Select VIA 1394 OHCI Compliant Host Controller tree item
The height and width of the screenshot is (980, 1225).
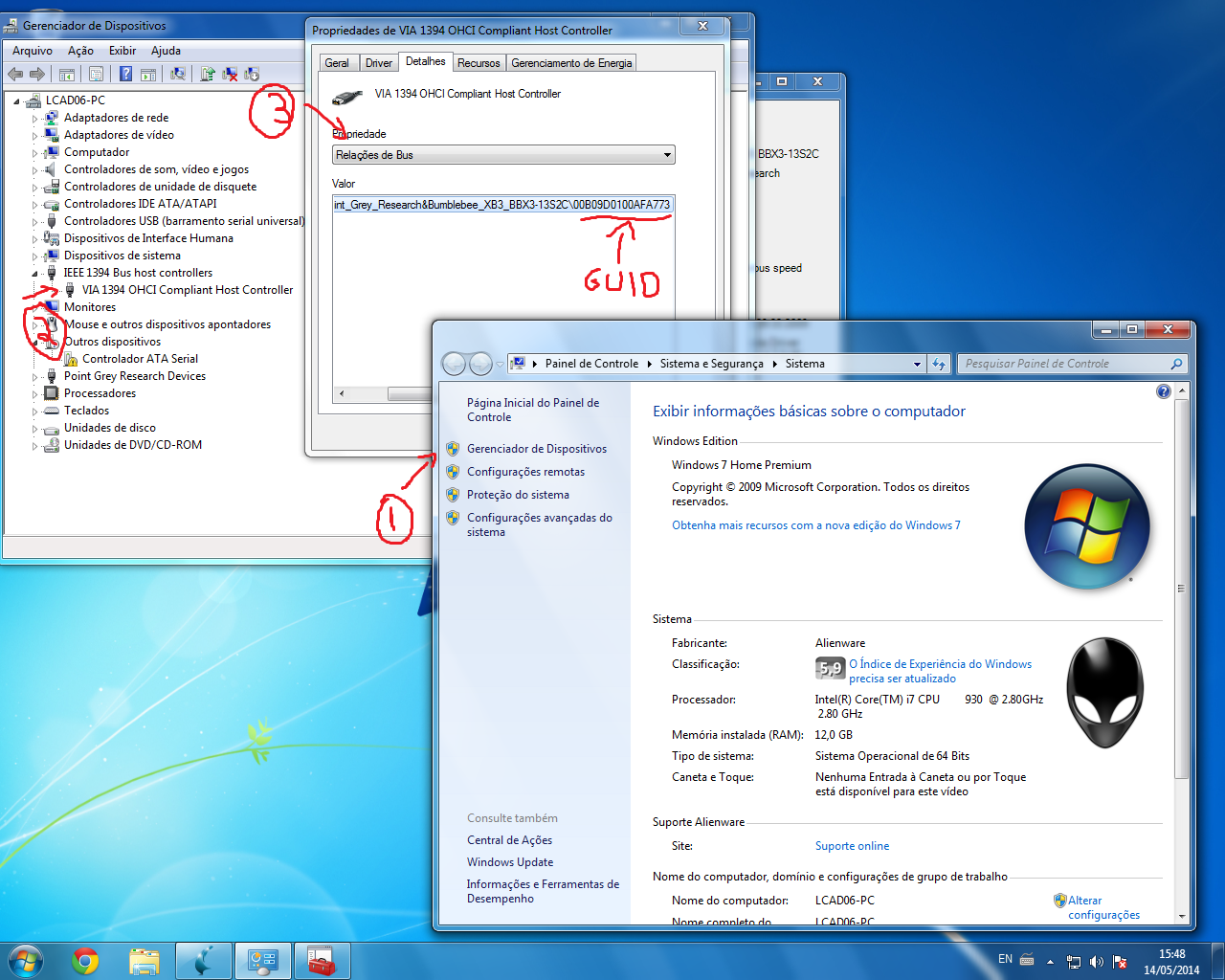click(x=188, y=290)
